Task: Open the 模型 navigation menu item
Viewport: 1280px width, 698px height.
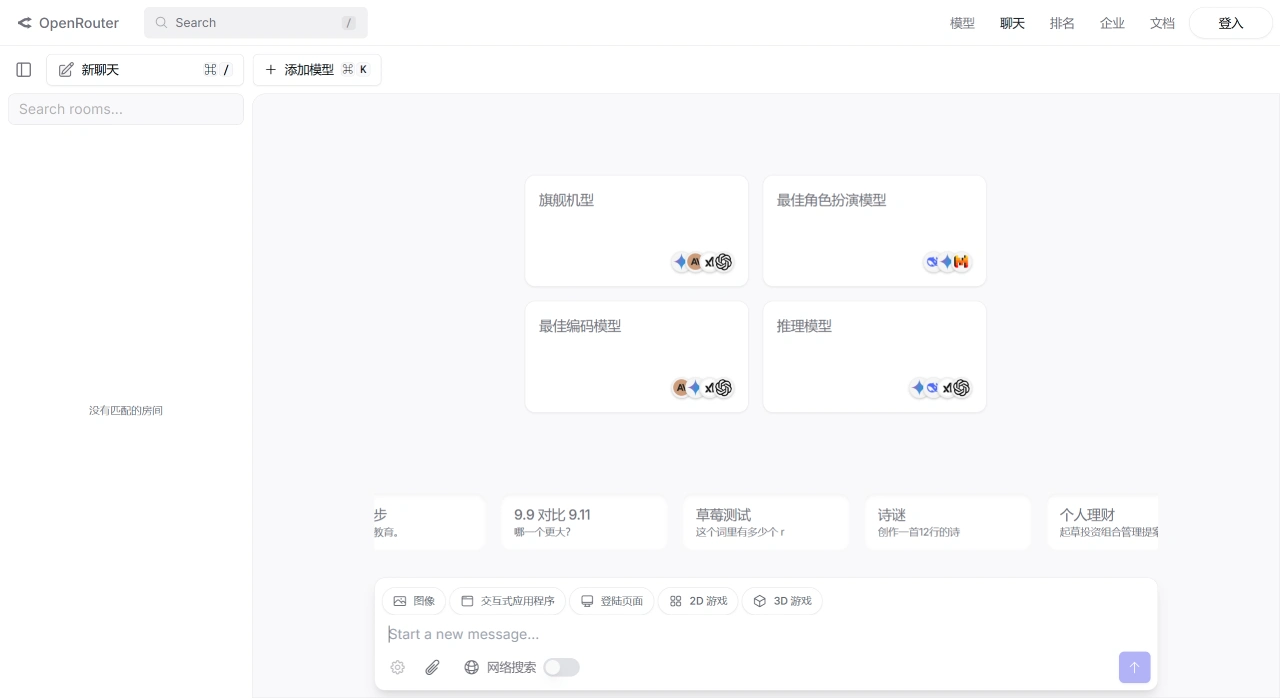Action: coord(962,23)
